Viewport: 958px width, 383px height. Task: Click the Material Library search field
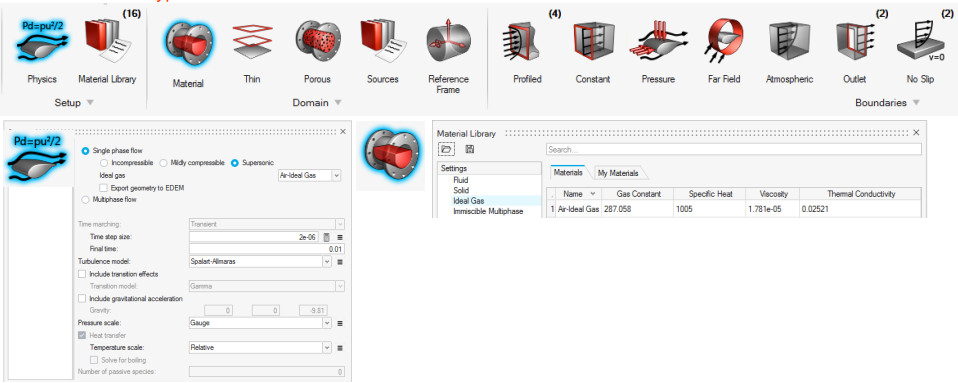733,149
